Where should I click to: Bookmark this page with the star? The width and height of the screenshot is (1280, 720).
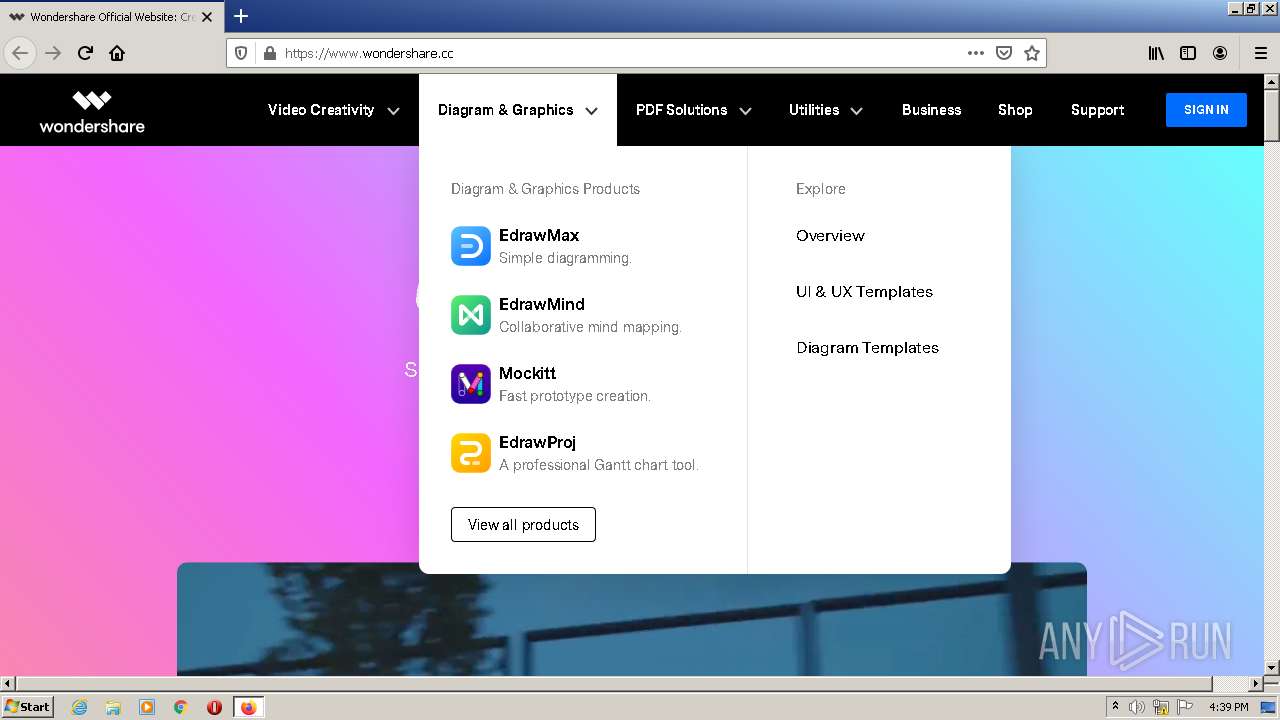point(1032,53)
